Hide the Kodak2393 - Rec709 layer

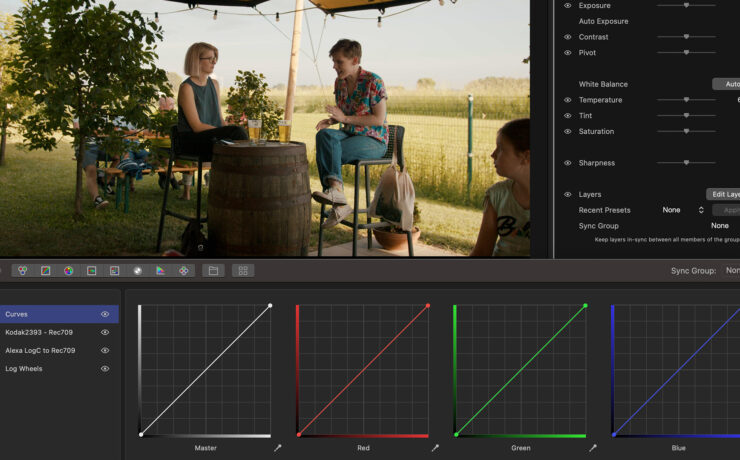point(105,332)
